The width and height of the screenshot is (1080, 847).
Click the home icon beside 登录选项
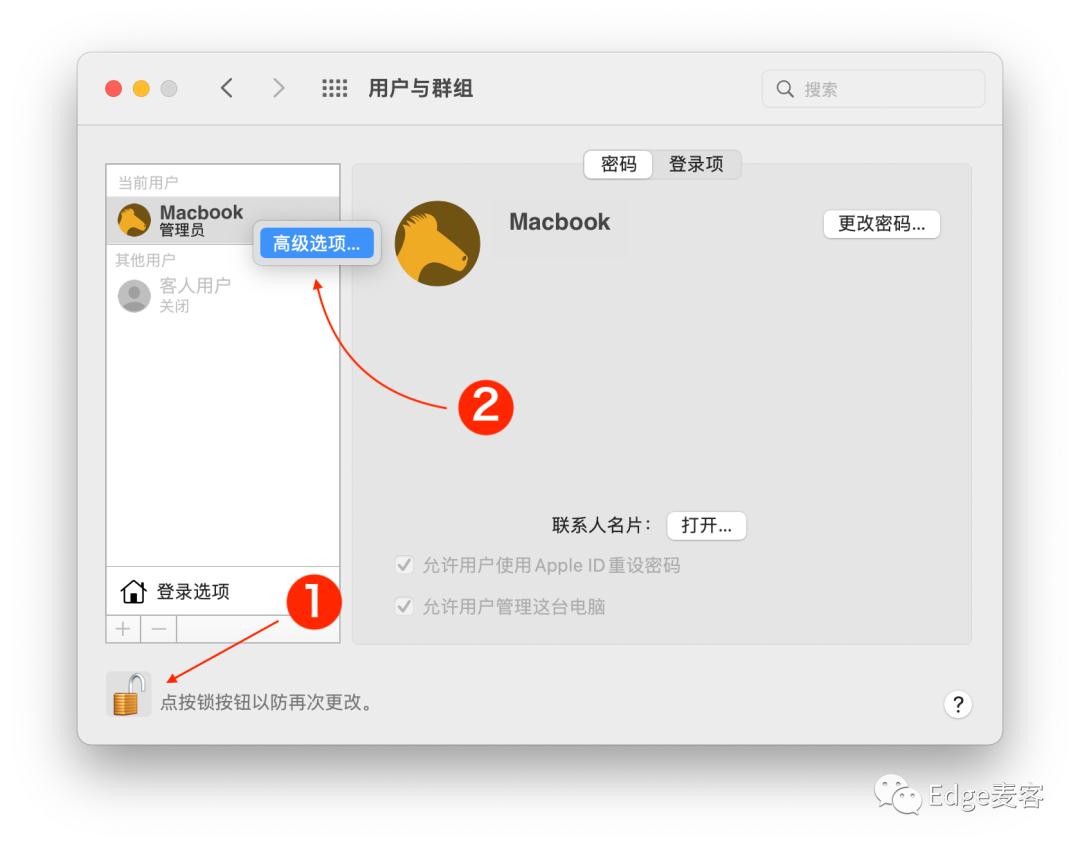click(x=132, y=591)
